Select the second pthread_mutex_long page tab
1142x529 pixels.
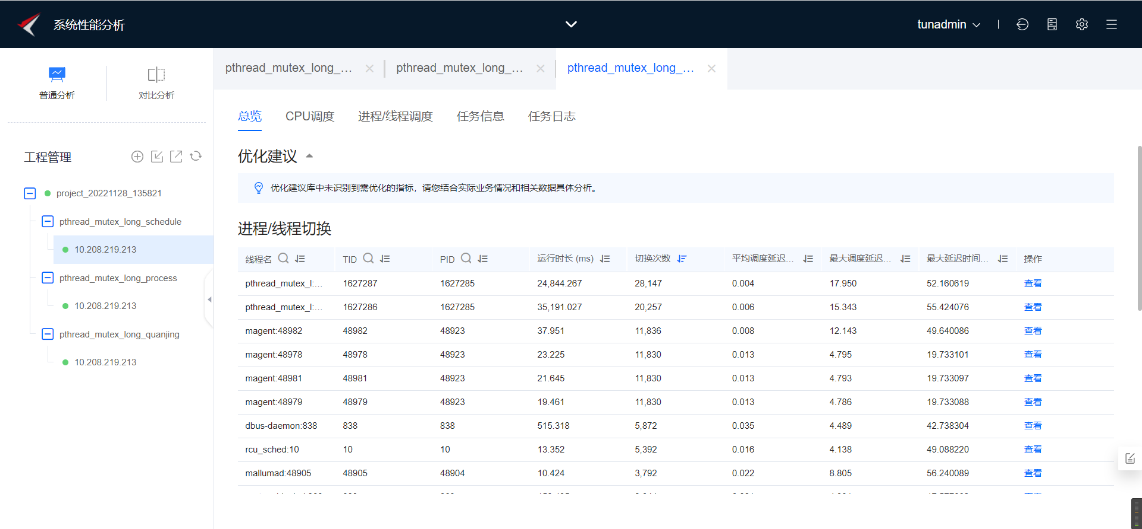pos(460,68)
